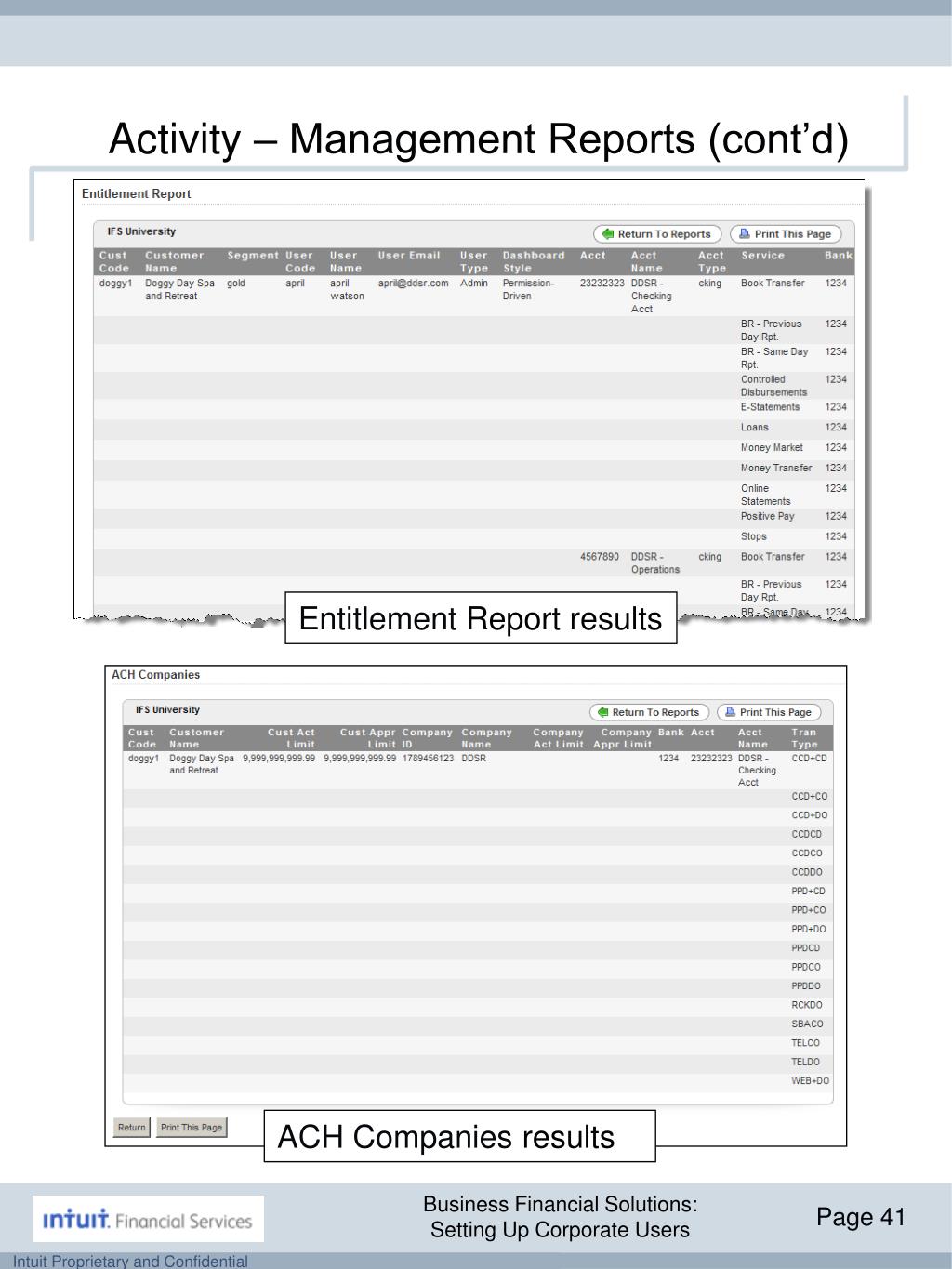Image resolution: width=952 pixels, height=1269 pixels.
Task: Click Return To Reports in Entitlement Report
Action: point(657,234)
